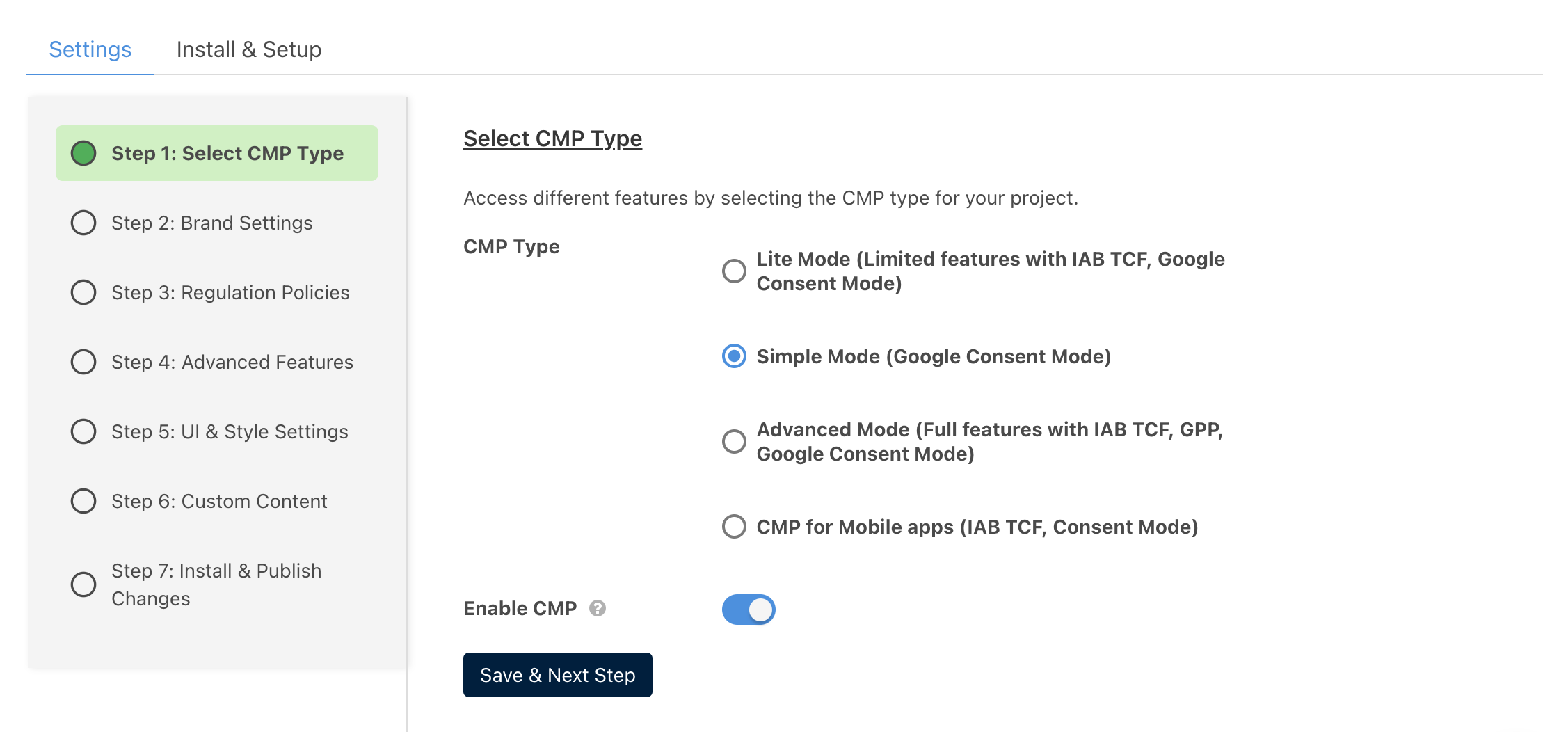This screenshot has height=732, width=1568.
Task: Open Step 2: Brand Settings
Action: click(212, 223)
